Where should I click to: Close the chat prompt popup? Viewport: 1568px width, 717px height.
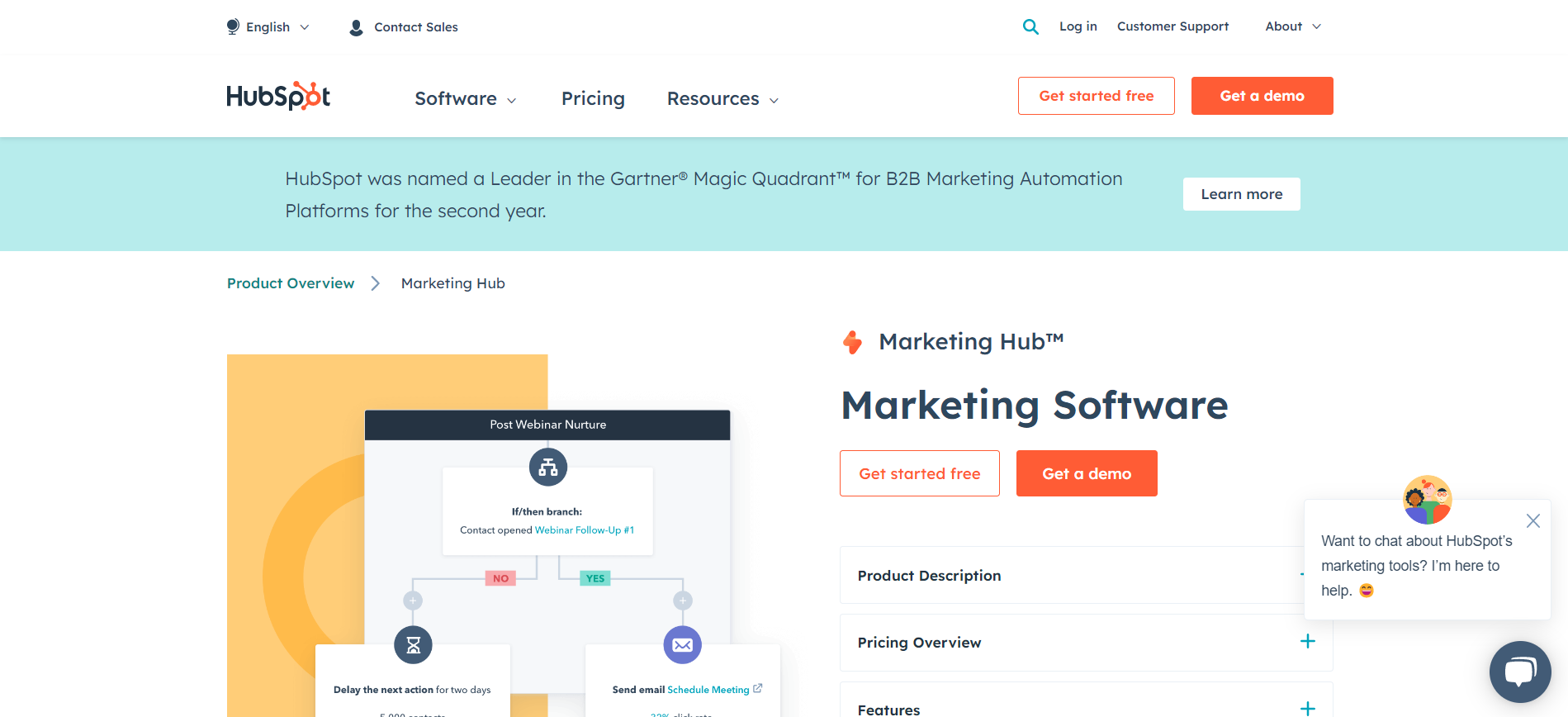click(1533, 520)
